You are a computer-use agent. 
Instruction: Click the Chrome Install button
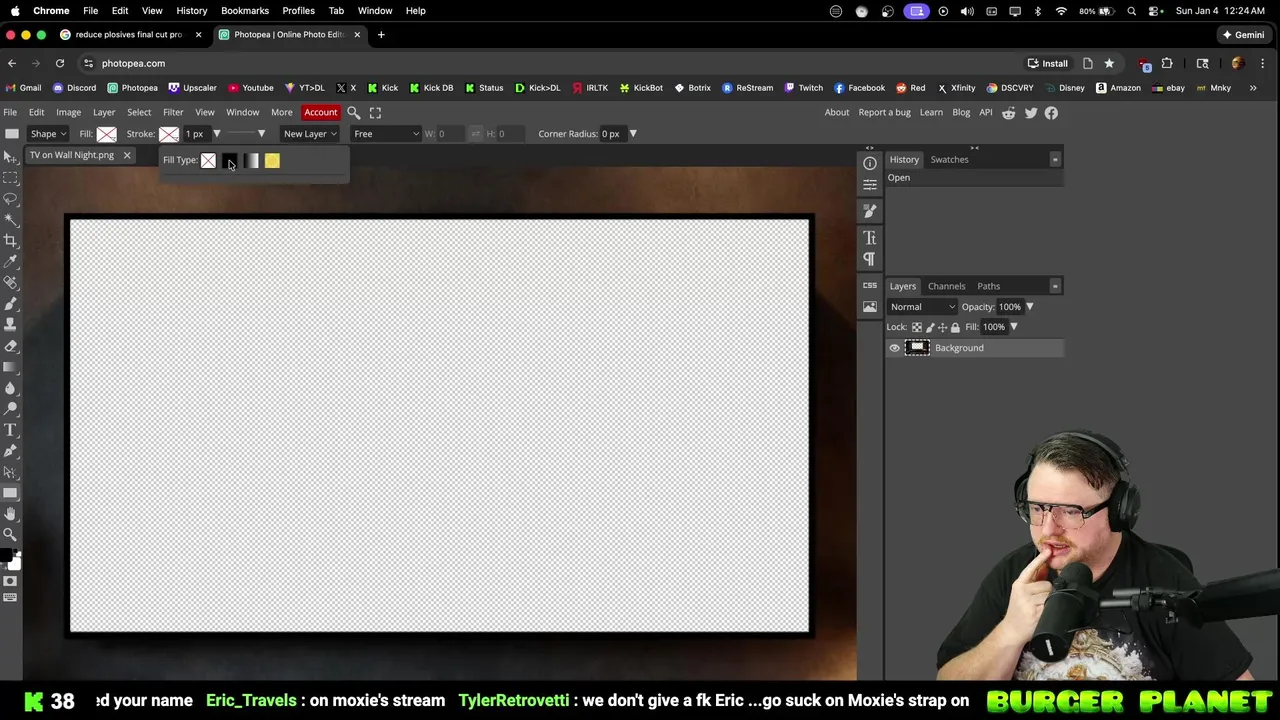[x=1048, y=63]
